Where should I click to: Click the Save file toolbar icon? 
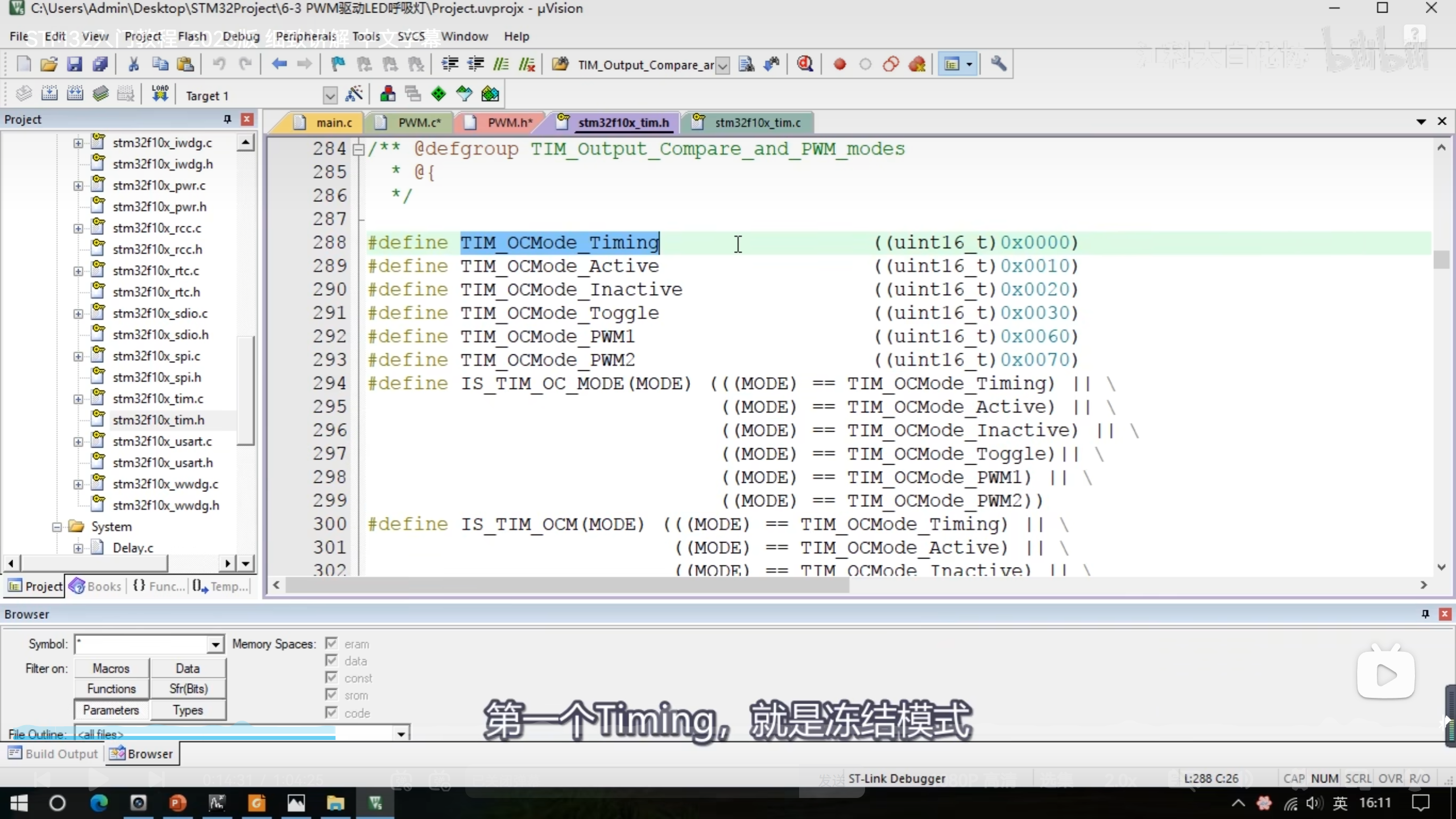pyautogui.click(x=75, y=64)
